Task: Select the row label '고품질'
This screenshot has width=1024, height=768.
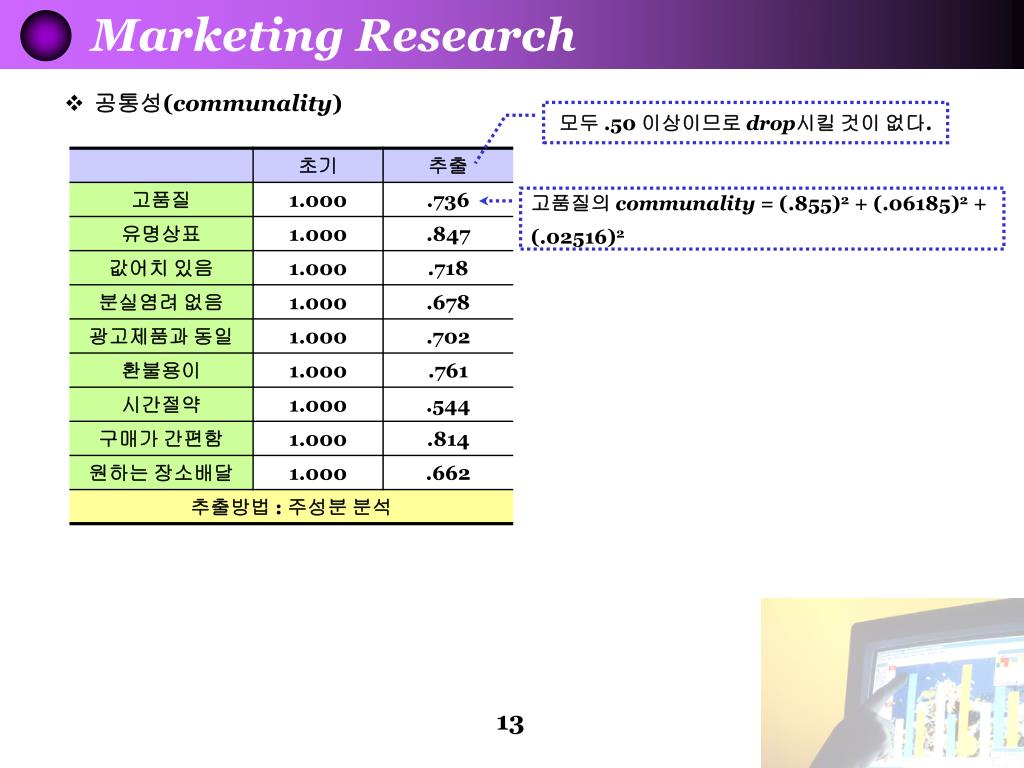Action: (x=161, y=200)
